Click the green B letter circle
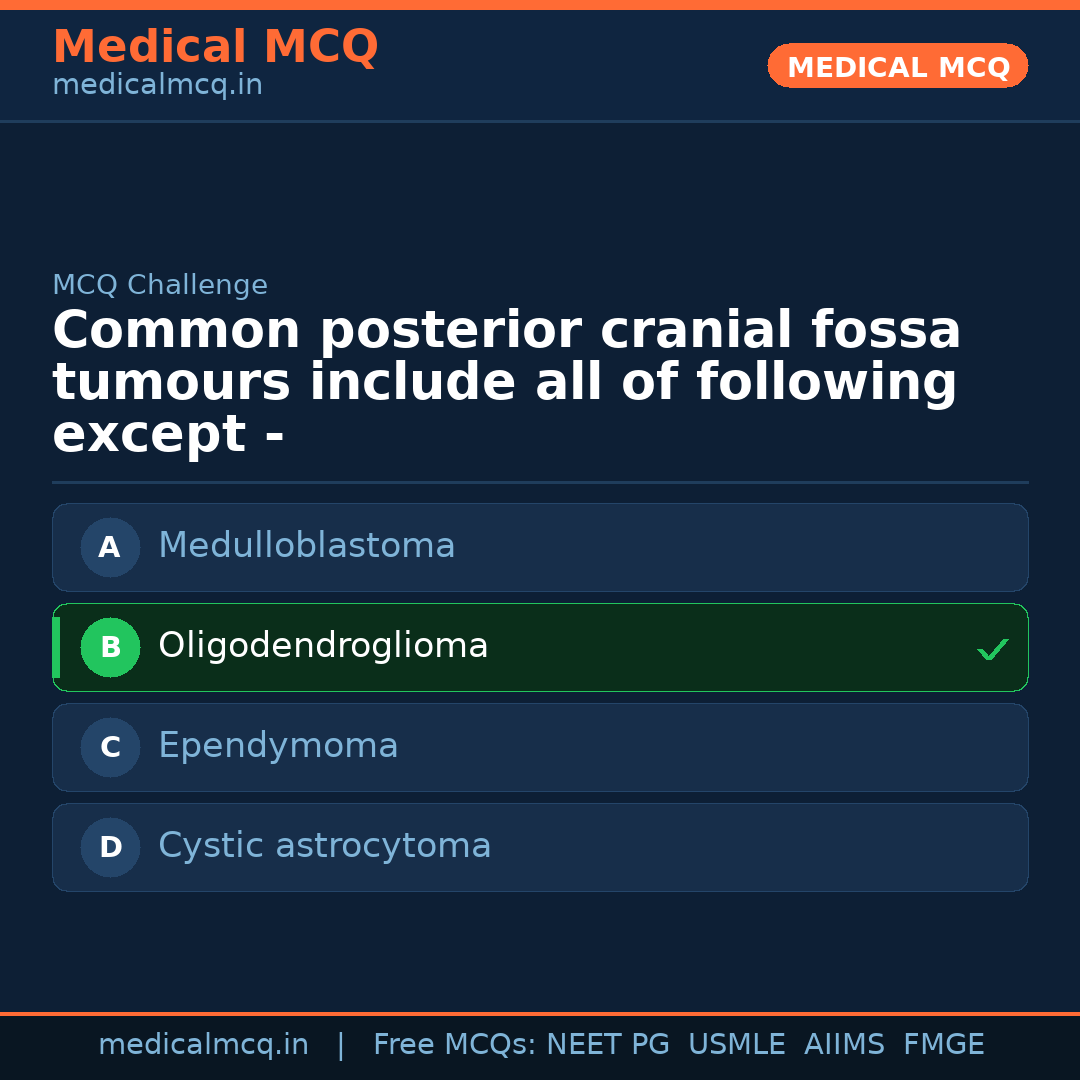 (110, 647)
